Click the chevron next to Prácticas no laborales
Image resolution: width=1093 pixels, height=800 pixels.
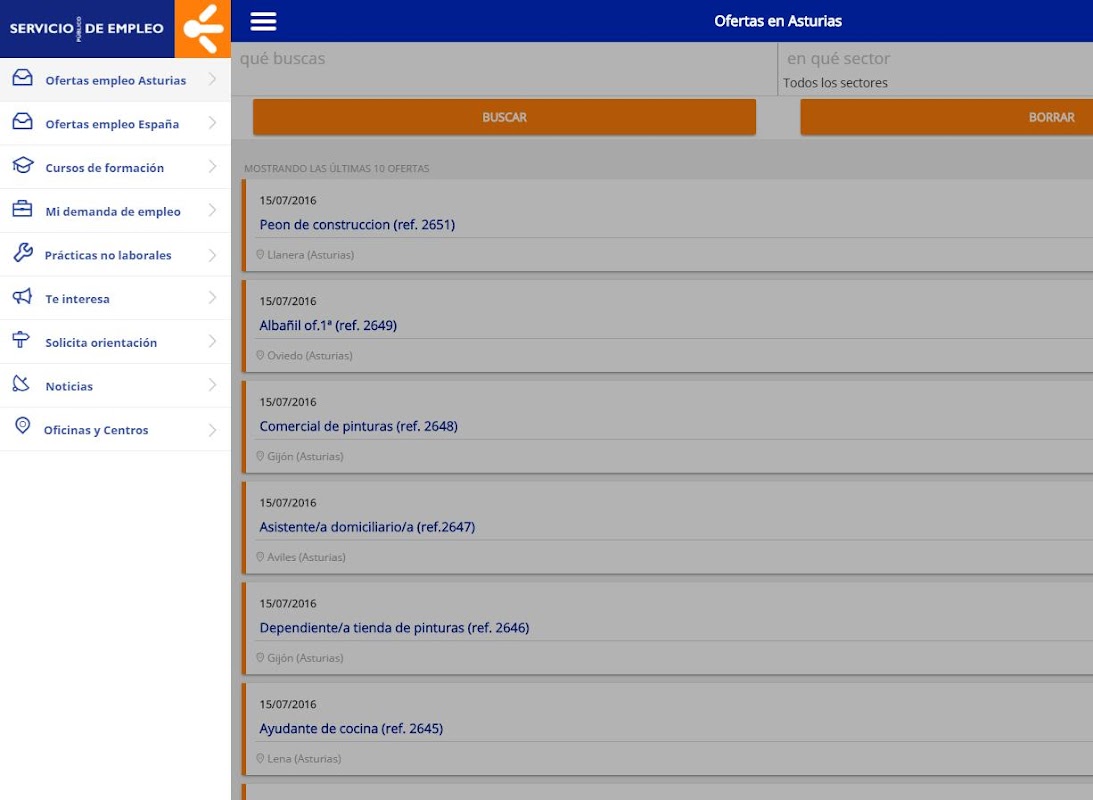(x=213, y=255)
